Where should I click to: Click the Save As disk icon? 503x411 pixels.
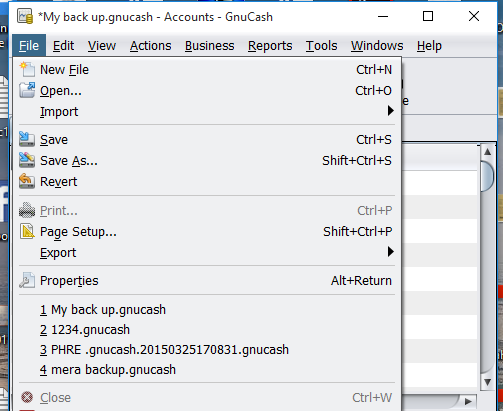coord(27,160)
